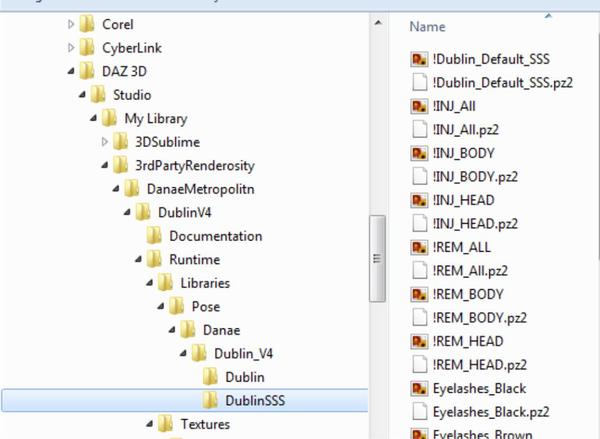
Task: Expand the Corel folder node
Action: click(x=71, y=24)
